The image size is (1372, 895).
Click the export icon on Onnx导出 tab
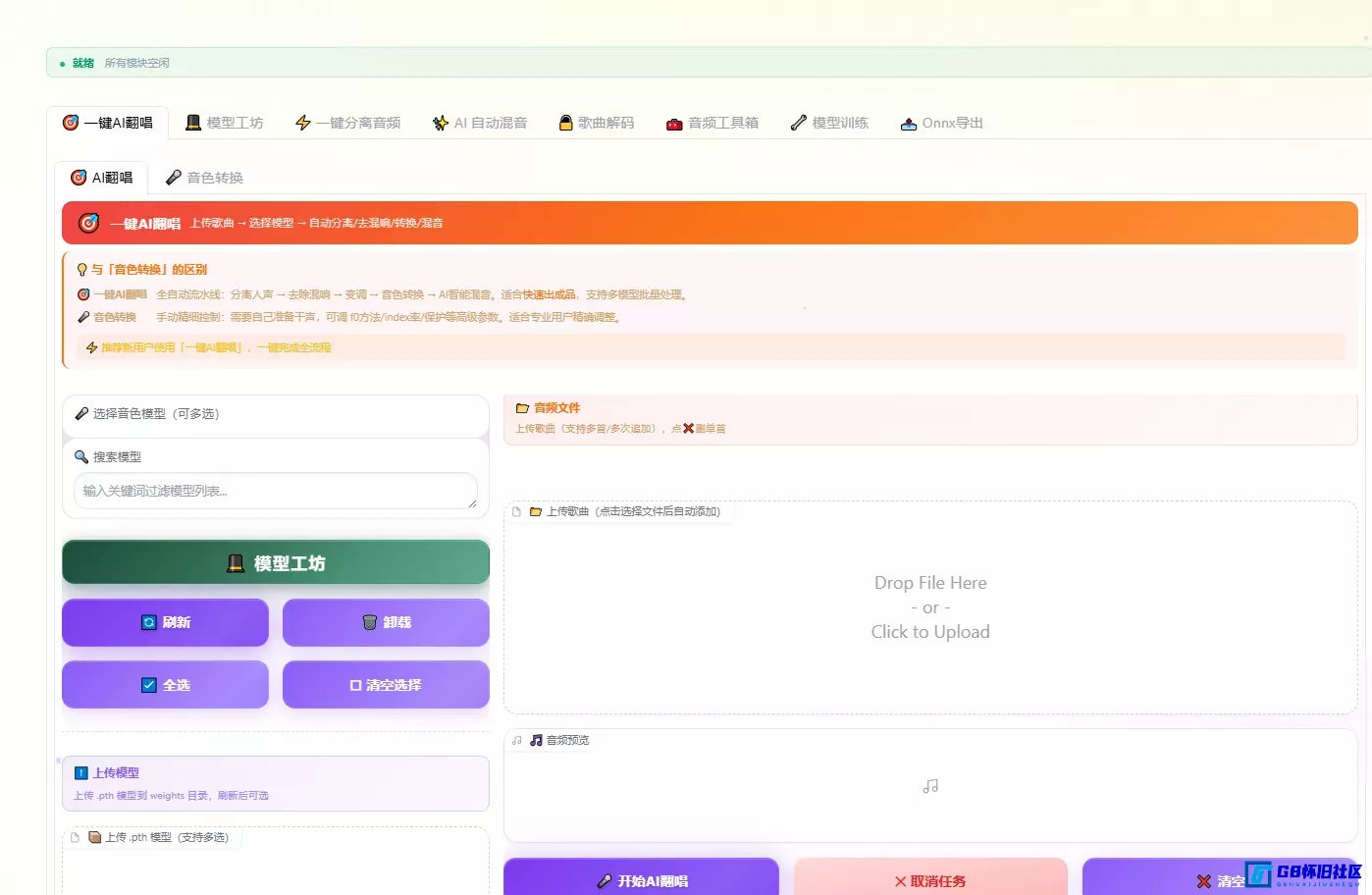pyautogui.click(x=909, y=124)
